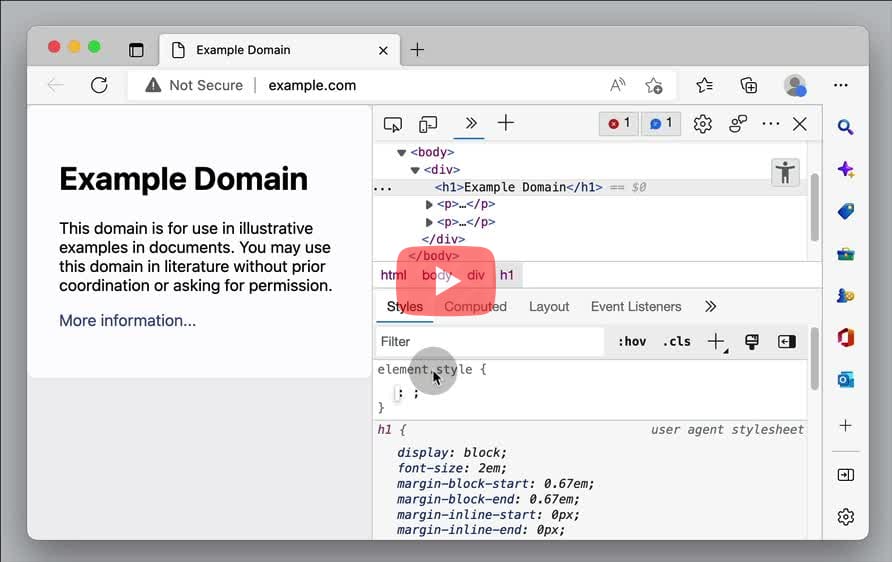Open sidebar Tools briefcase icon
Viewport: 892px width, 562px height.
point(845,254)
